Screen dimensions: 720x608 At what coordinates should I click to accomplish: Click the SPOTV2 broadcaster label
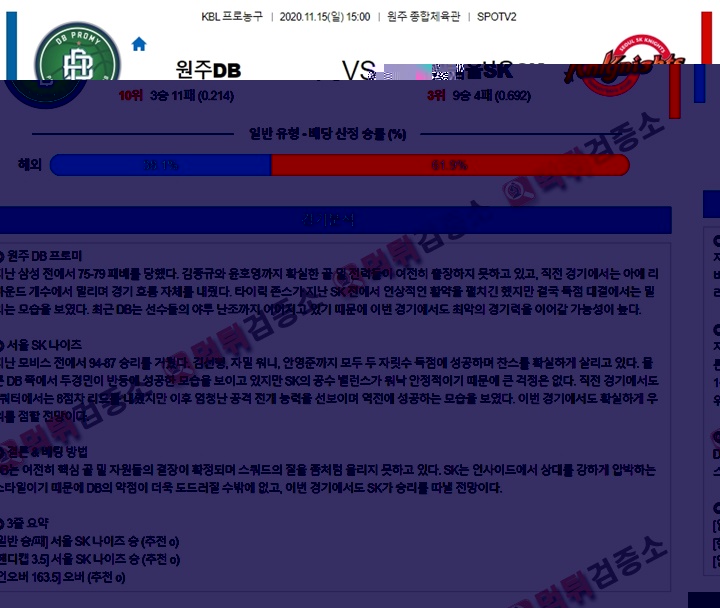[496, 17]
